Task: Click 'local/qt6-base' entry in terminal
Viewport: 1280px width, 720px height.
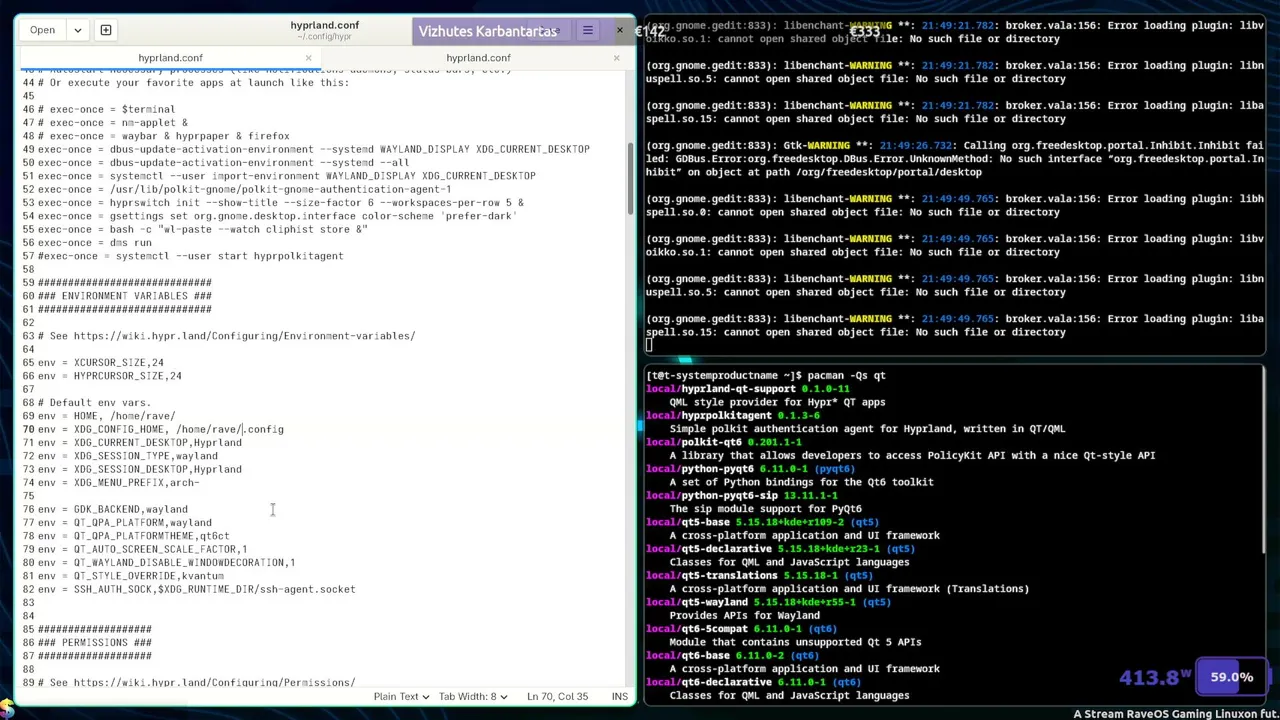Action: (688, 655)
